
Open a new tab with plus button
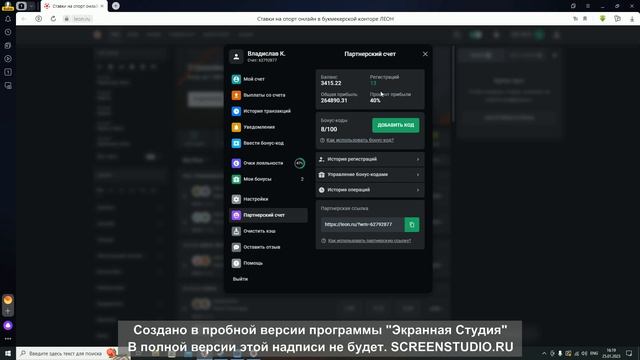tap(116, 6)
